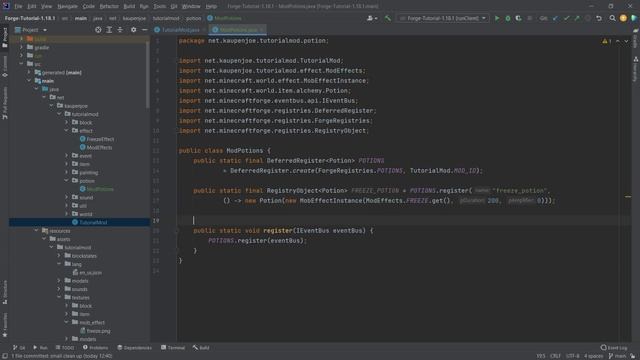This screenshot has height=360, width=640.
Task: Open the Tools menu
Action: [160, 7]
